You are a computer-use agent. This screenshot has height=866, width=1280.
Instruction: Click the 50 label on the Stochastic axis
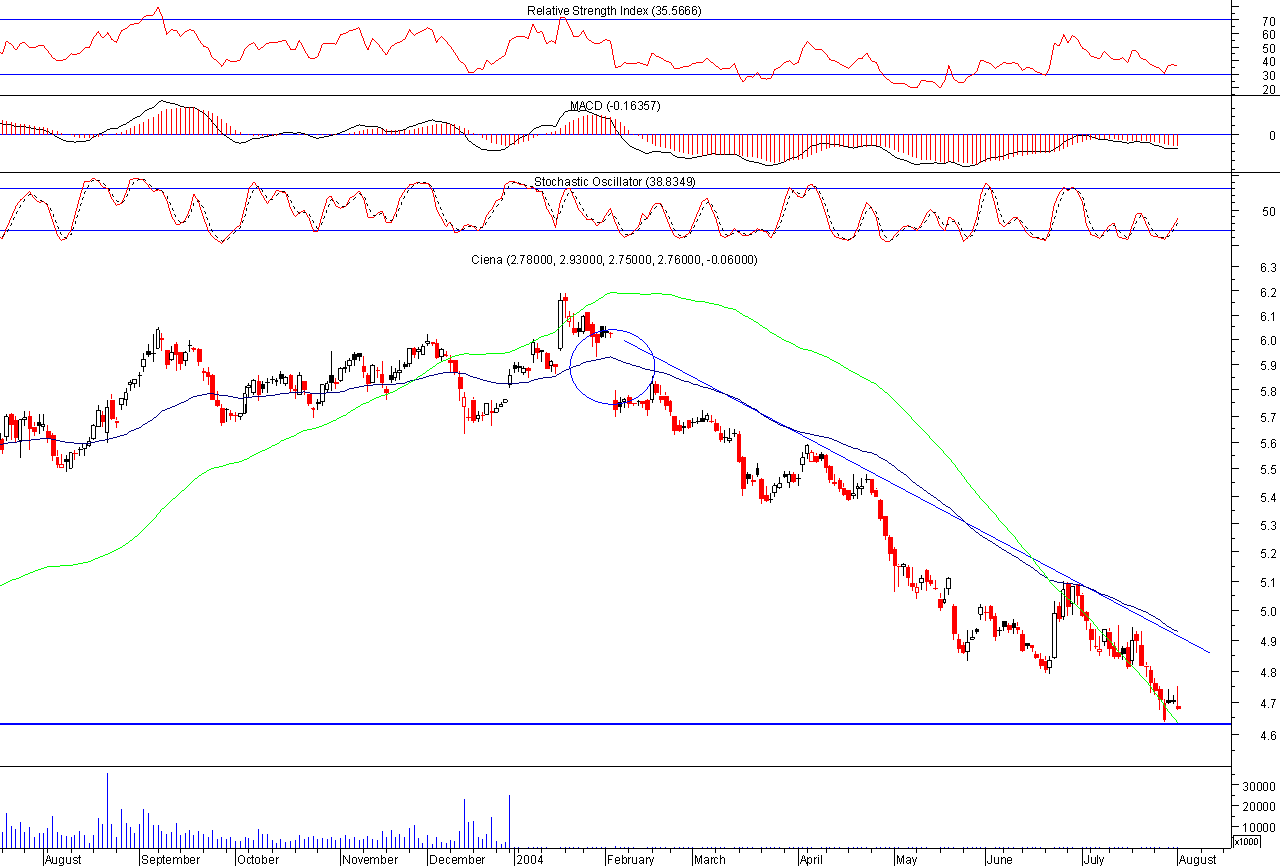pyautogui.click(x=1269, y=212)
